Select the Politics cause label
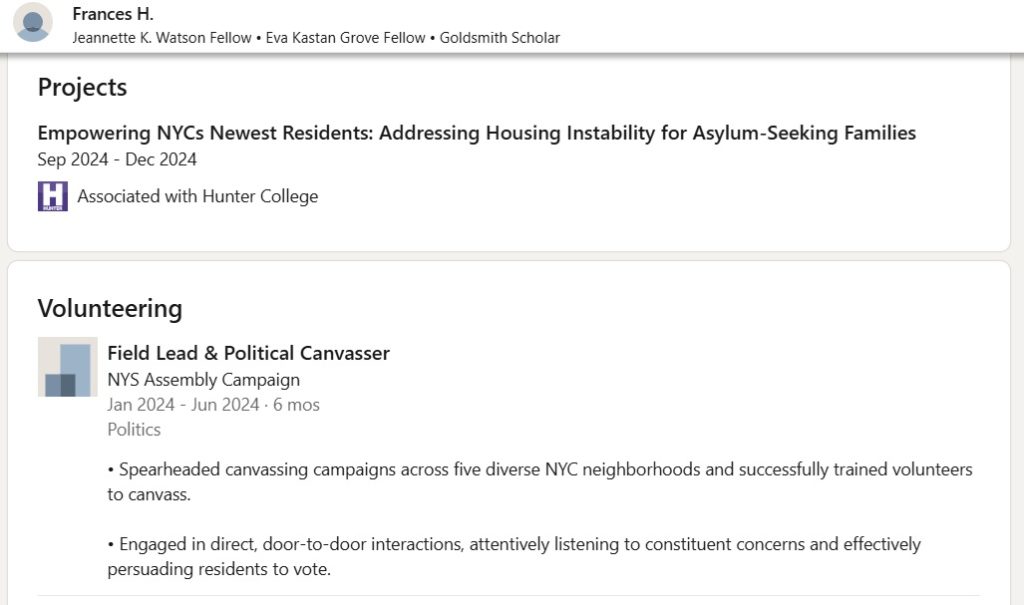 (x=134, y=430)
